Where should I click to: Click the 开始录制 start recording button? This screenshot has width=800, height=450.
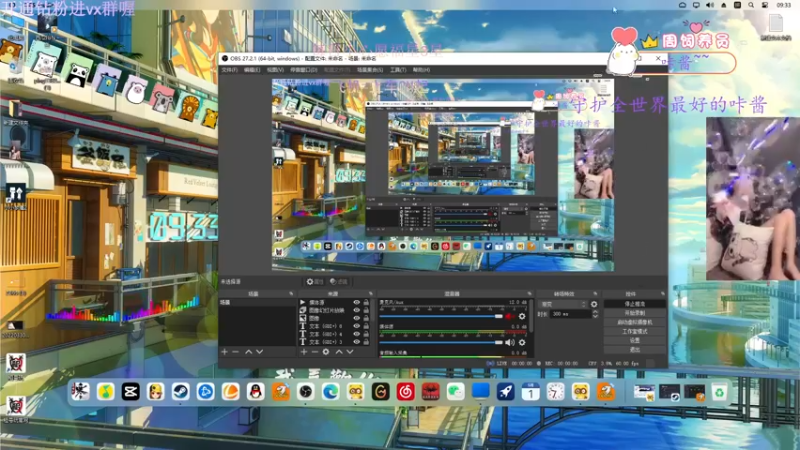coord(635,313)
